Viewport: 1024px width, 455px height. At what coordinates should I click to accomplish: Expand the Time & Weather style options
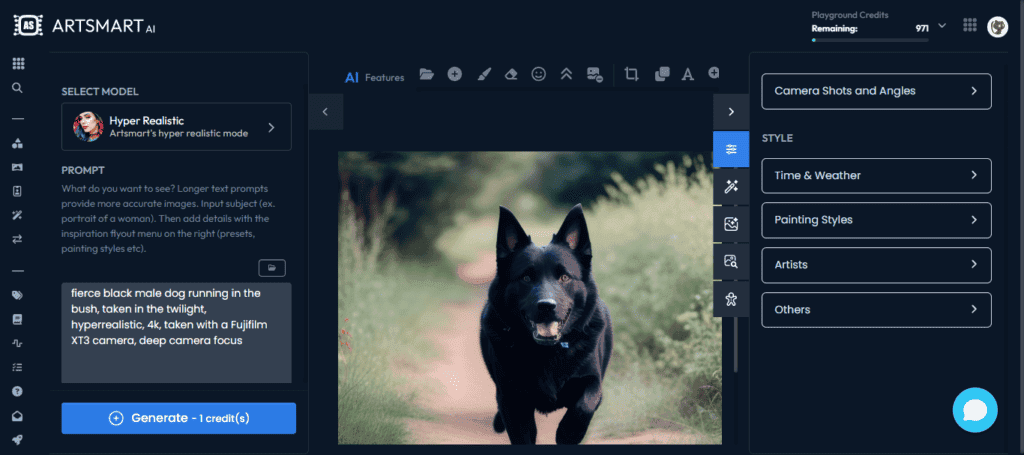coord(876,176)
